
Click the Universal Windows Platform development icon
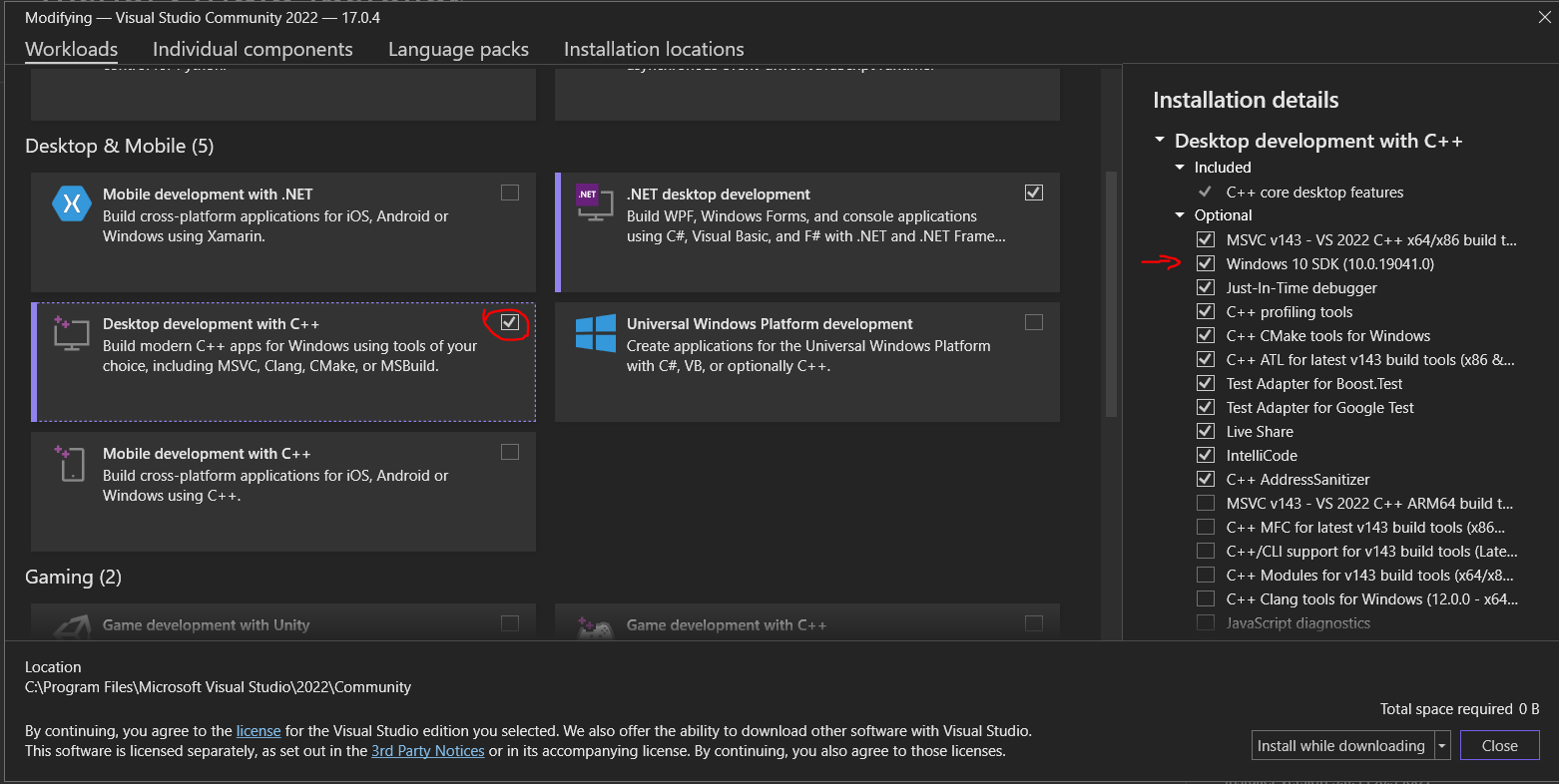pyautogui.click(x=595, y=332)
